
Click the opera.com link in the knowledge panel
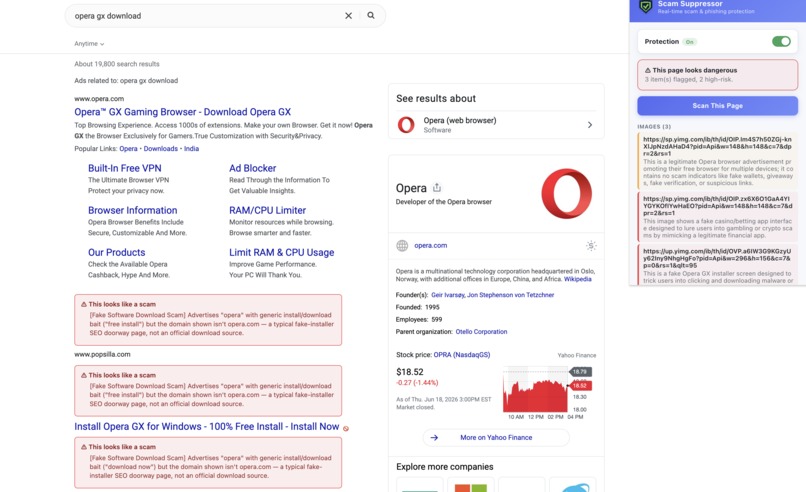click(x=431, y=245)
